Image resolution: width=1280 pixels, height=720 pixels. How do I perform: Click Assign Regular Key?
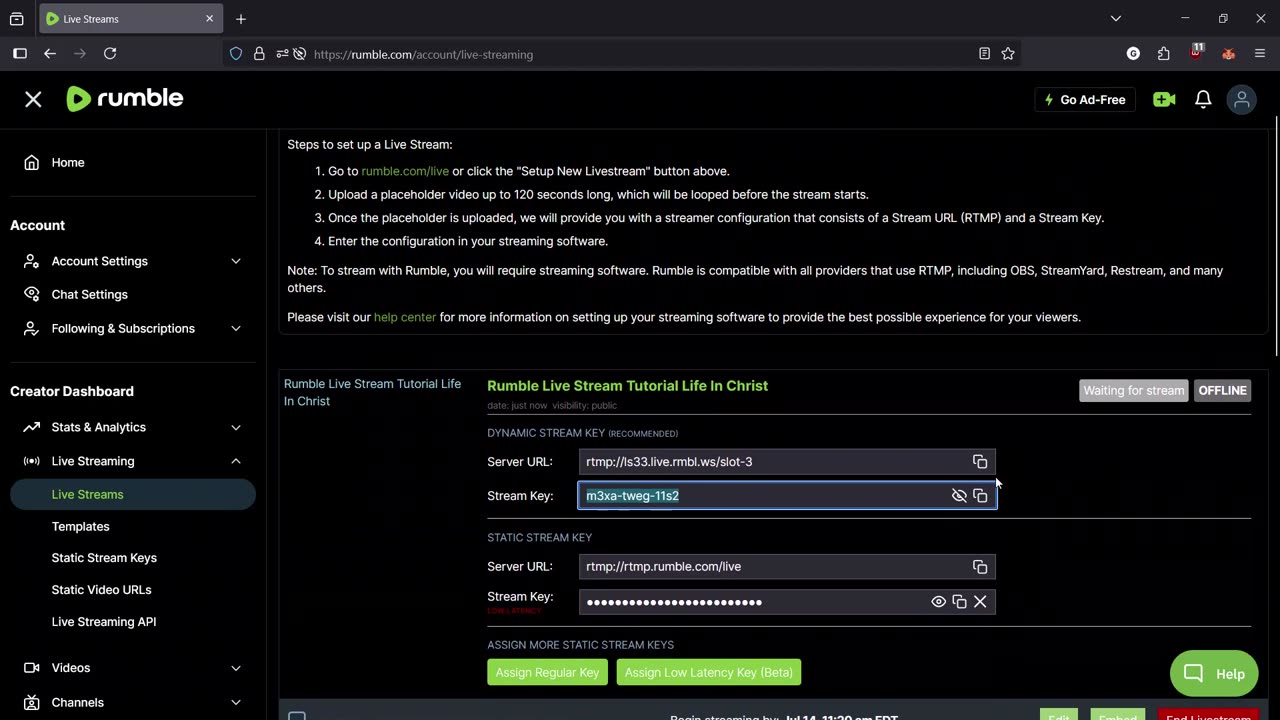coord(547,672)
